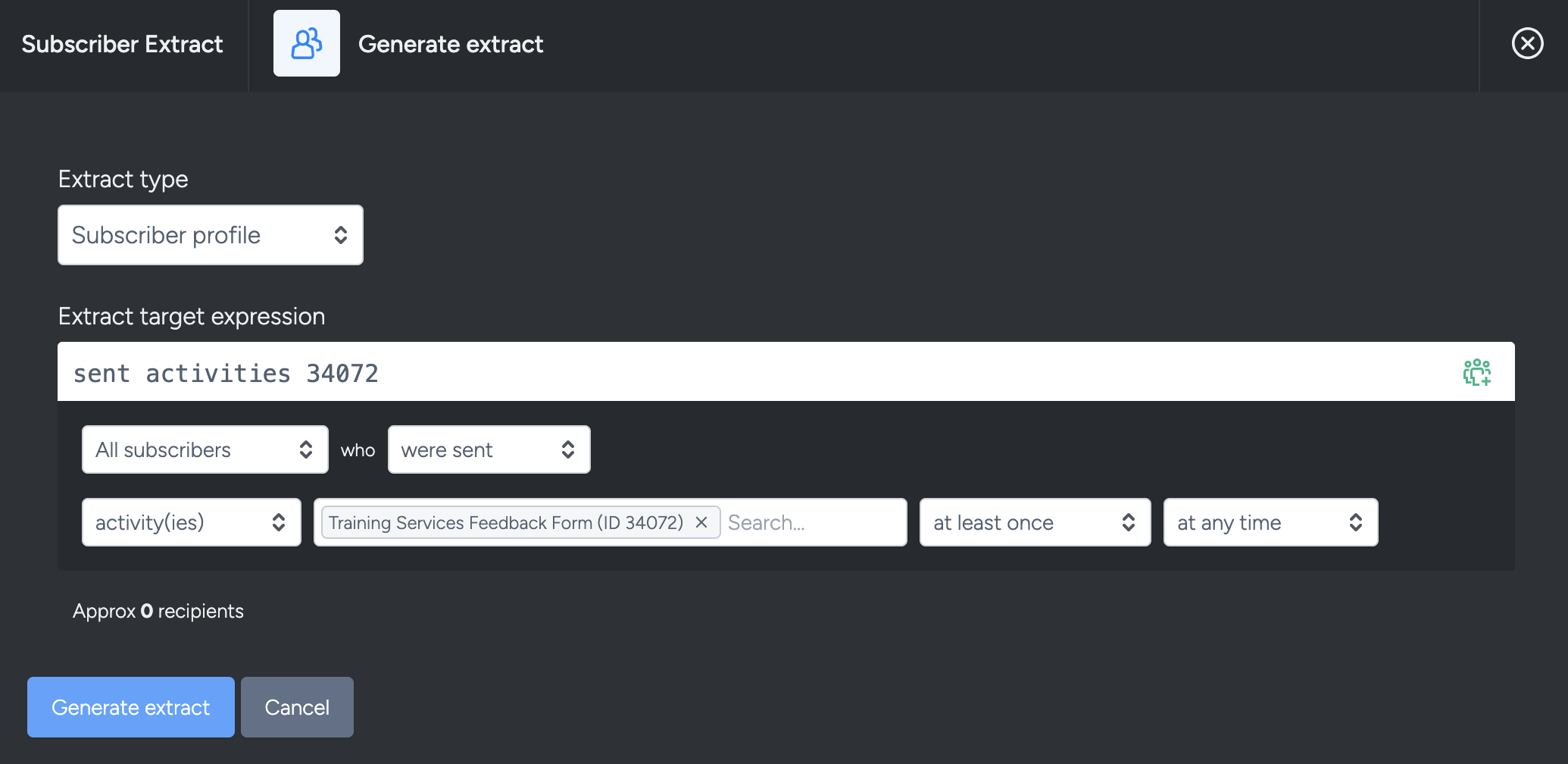Open the activity(ies) selector
The image size is (1568, 764).
[191, 522]
